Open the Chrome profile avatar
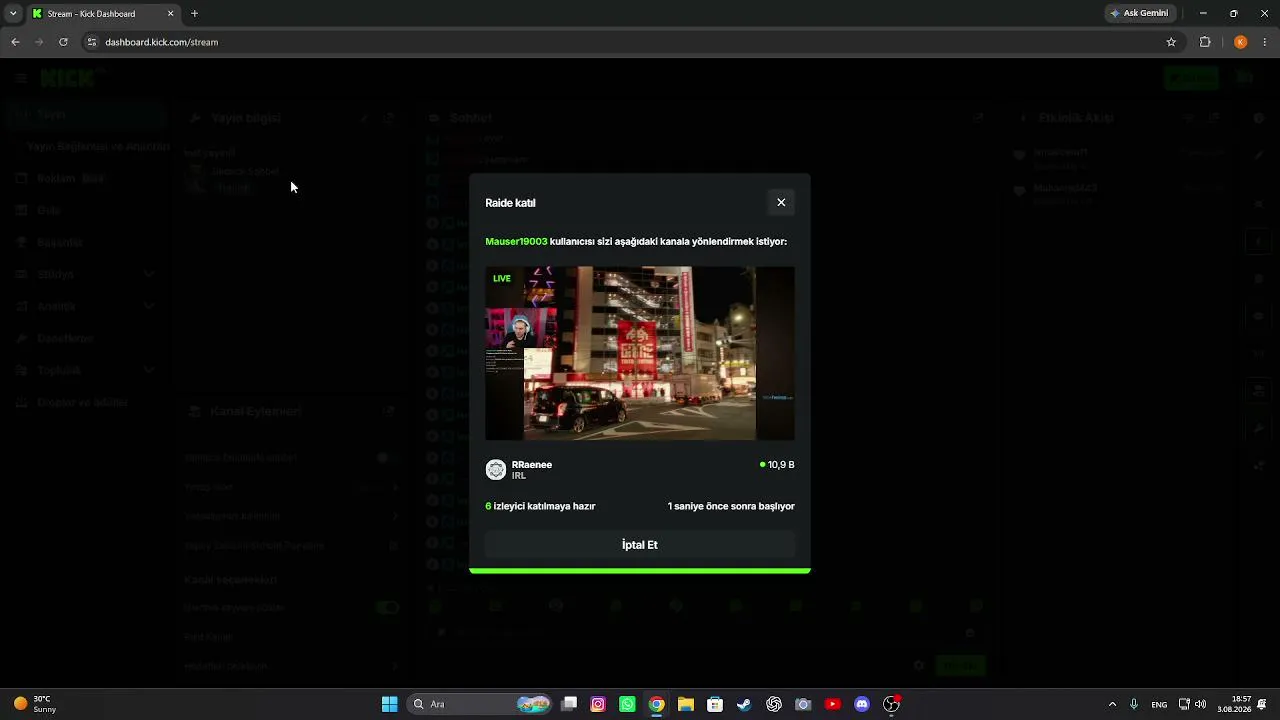1280x720 pixels. click(x=1240, y=42)
